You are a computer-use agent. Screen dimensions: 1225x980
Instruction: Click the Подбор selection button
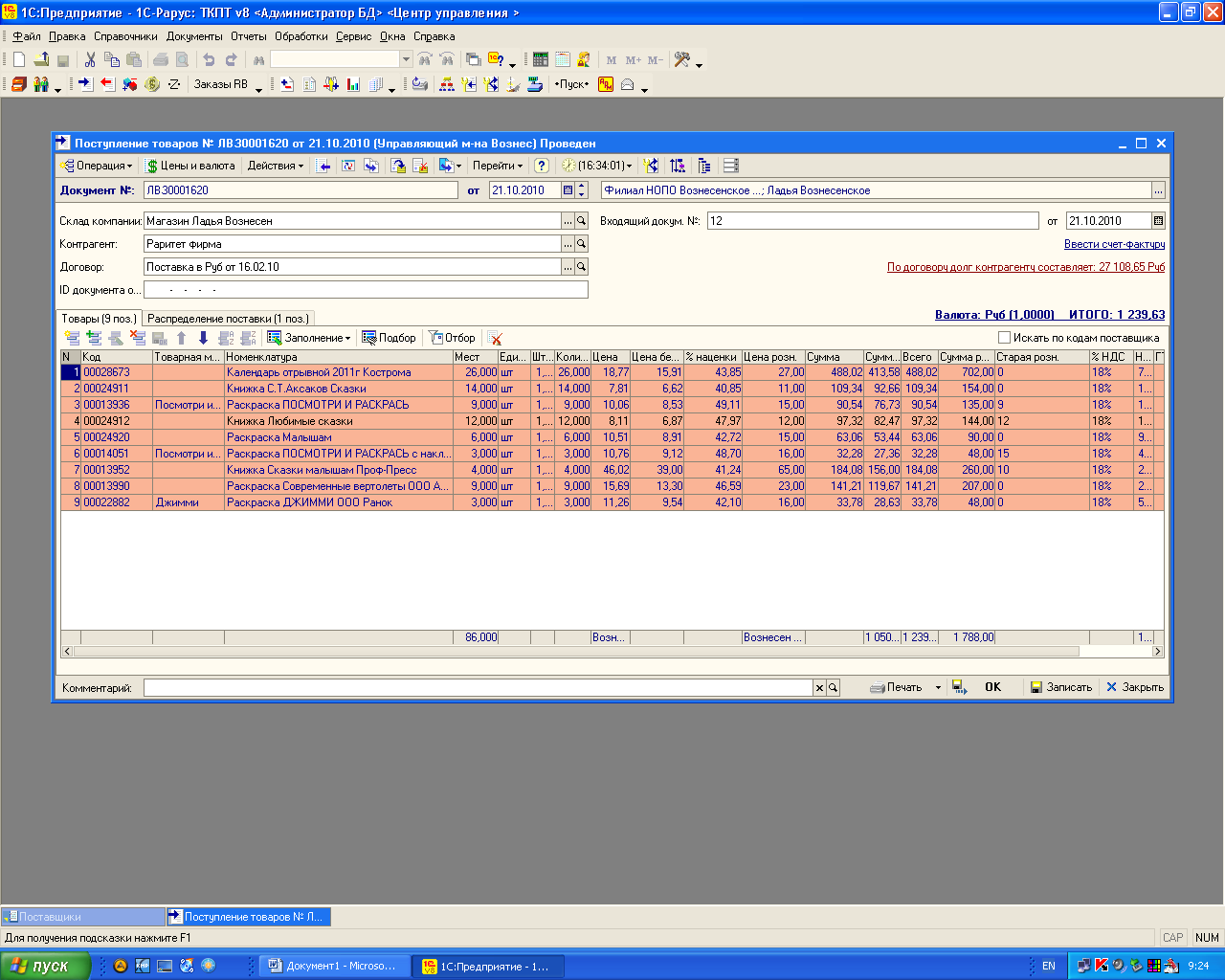tap(389, 338)
